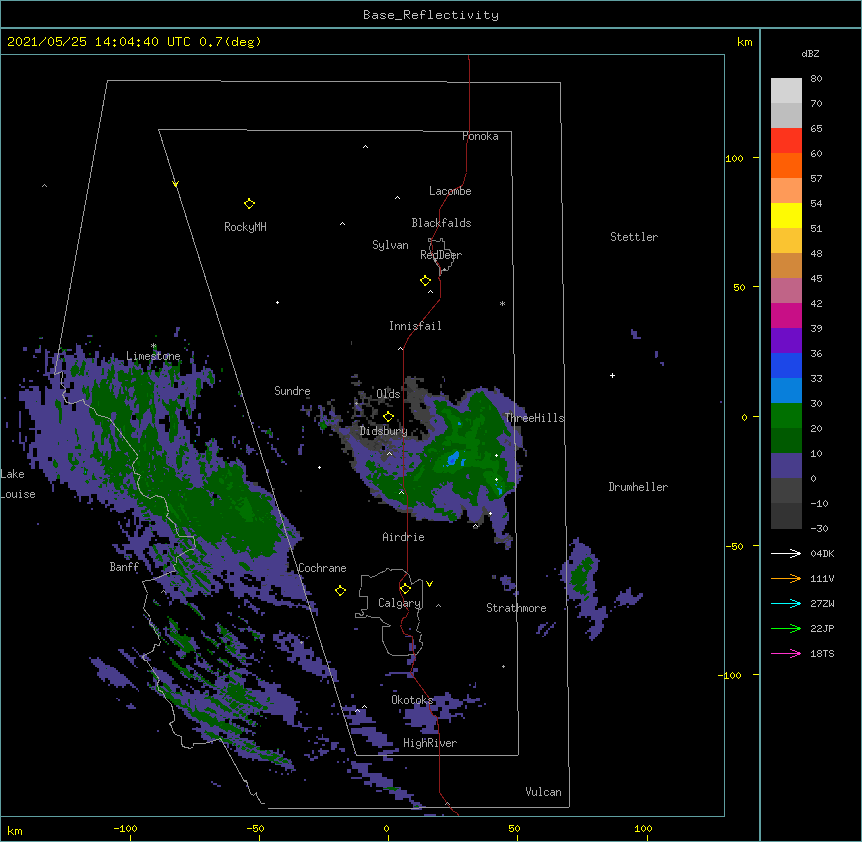Click the cyan 27ZW arrow in legend
The height and width of the screenshot is (842, 862).
pyautogui.click(x=786, y=603)
